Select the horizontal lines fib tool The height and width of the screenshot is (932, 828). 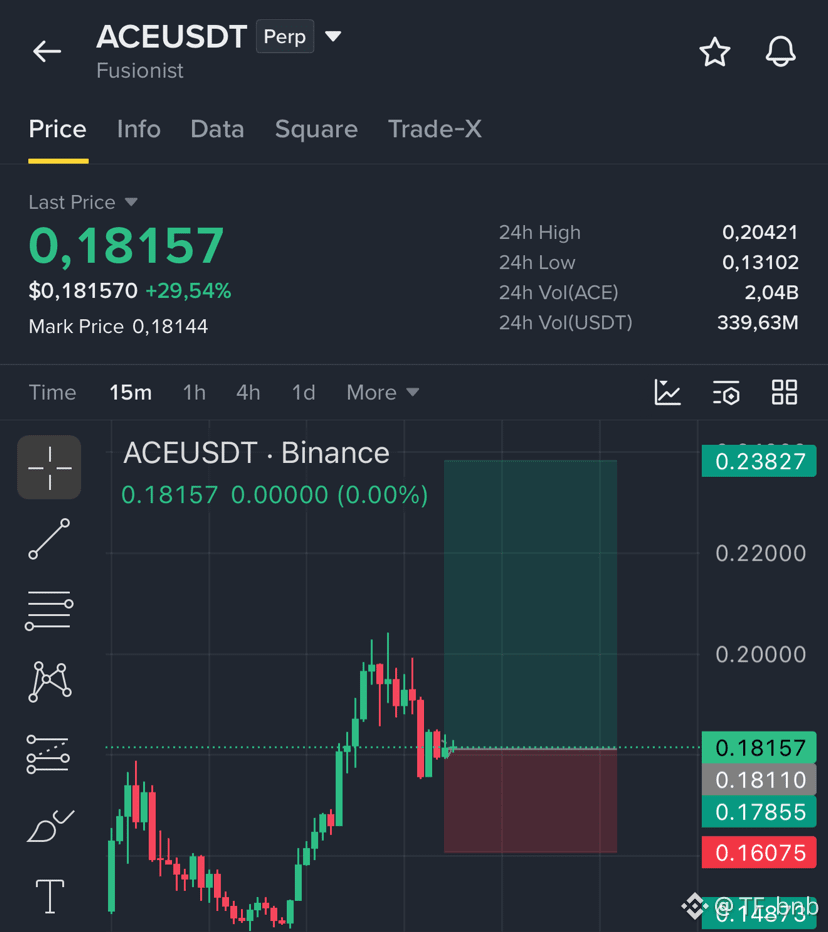[49, 610]
